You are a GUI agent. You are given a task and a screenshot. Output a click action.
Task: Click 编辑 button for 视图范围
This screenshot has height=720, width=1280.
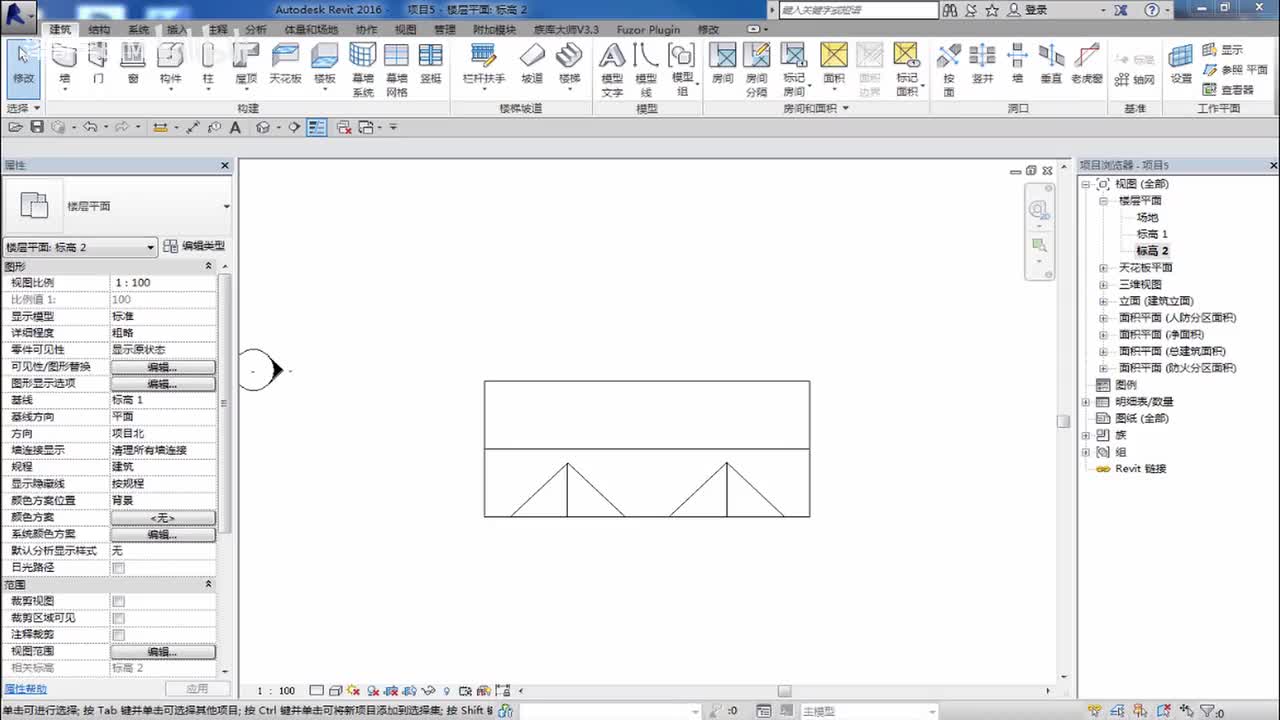[163, 652]
